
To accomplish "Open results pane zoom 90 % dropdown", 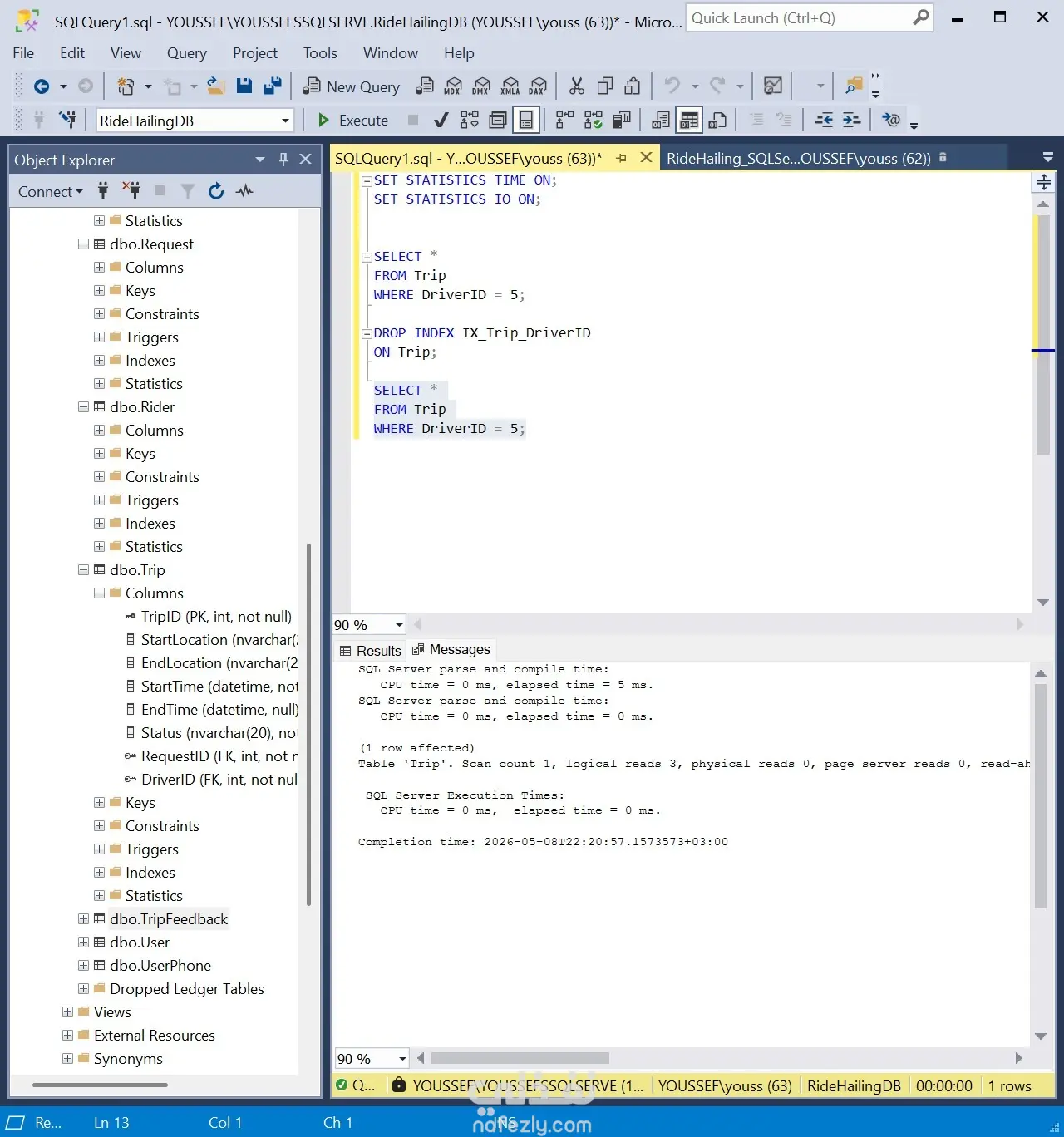I will (x=402, y=1059).
